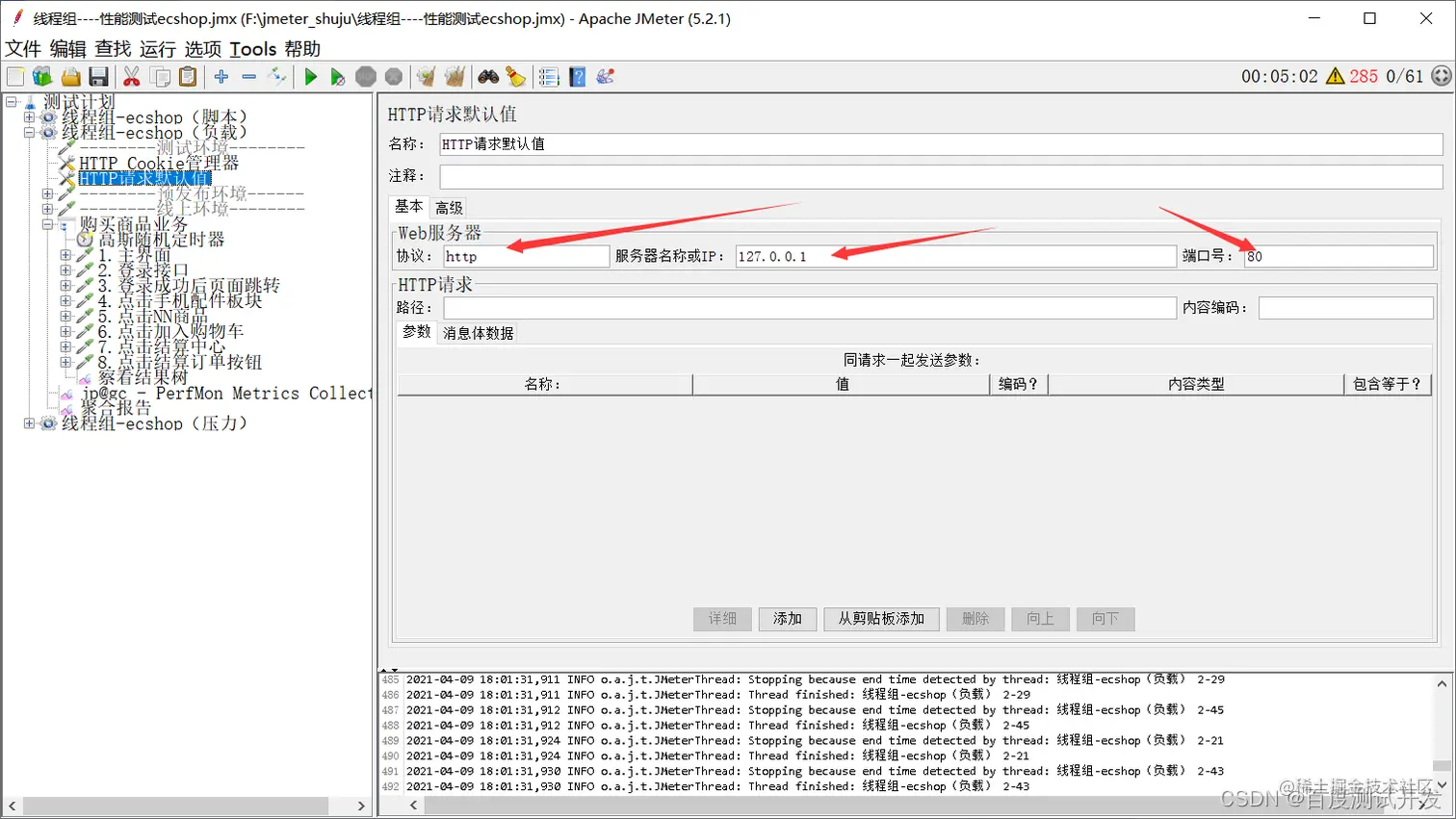Click the 路径 input field

click(809, 308)
